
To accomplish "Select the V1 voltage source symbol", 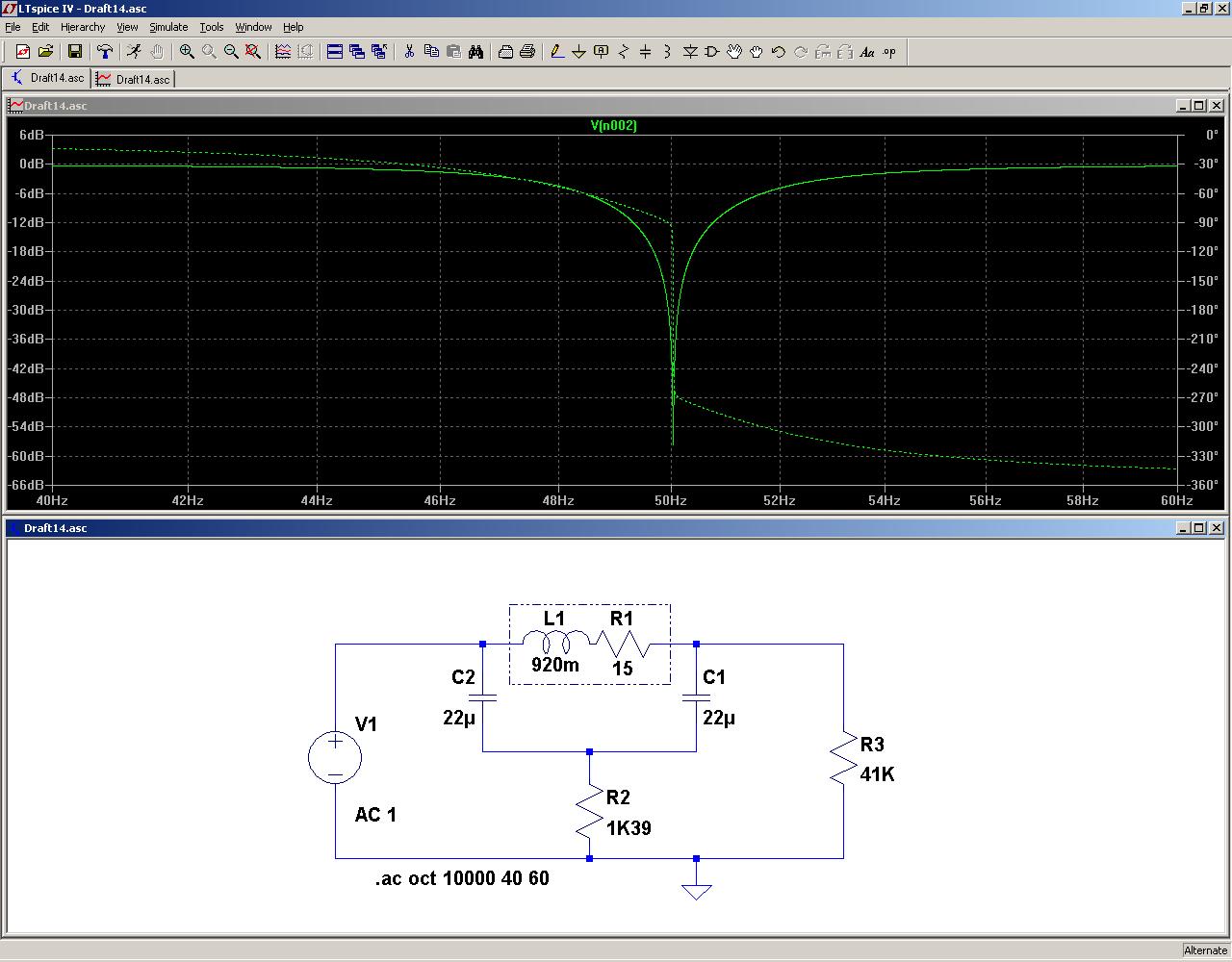I will pyautogui.click(x=335, y=756).
